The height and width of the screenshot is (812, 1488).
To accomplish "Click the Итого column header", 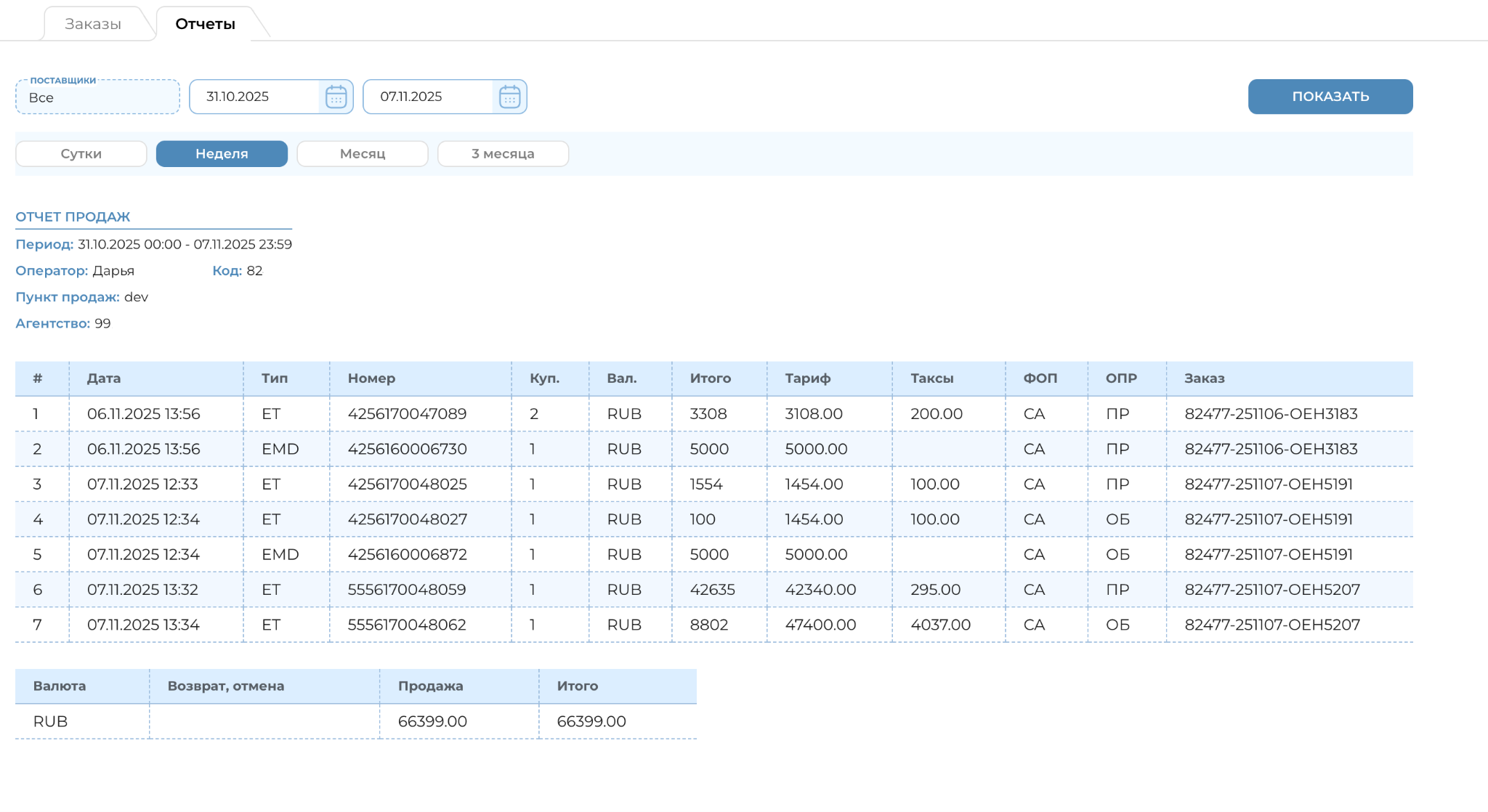I will (710, 378).
